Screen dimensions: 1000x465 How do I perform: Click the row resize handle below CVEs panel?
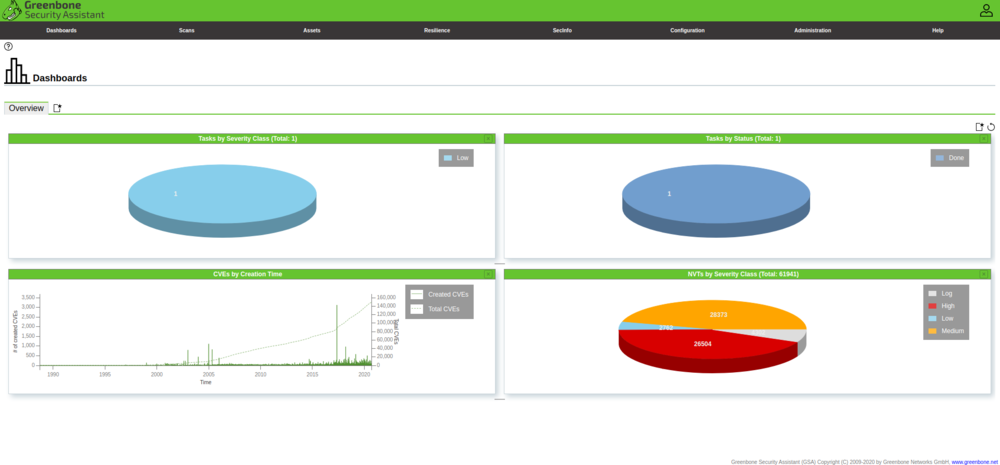tap(499, 399)
